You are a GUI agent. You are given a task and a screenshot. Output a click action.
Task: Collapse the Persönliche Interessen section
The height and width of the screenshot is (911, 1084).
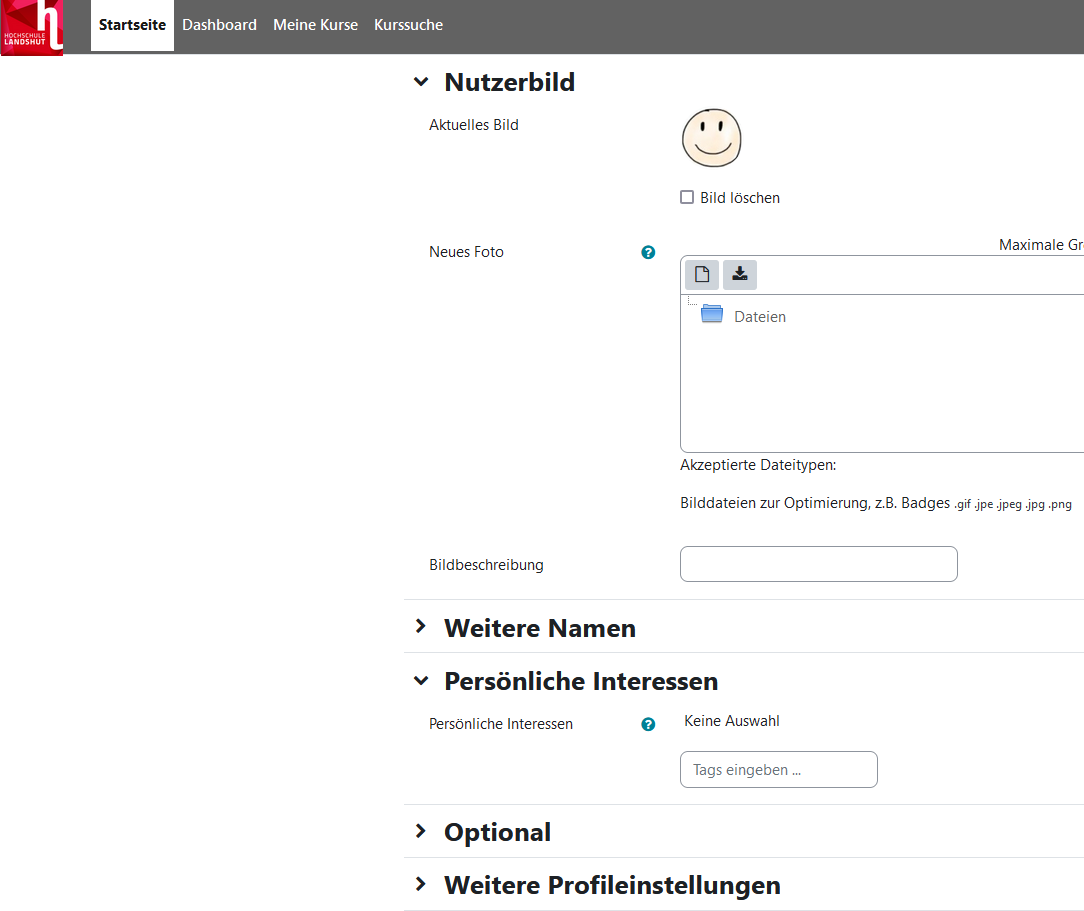[x=421, y=681]
